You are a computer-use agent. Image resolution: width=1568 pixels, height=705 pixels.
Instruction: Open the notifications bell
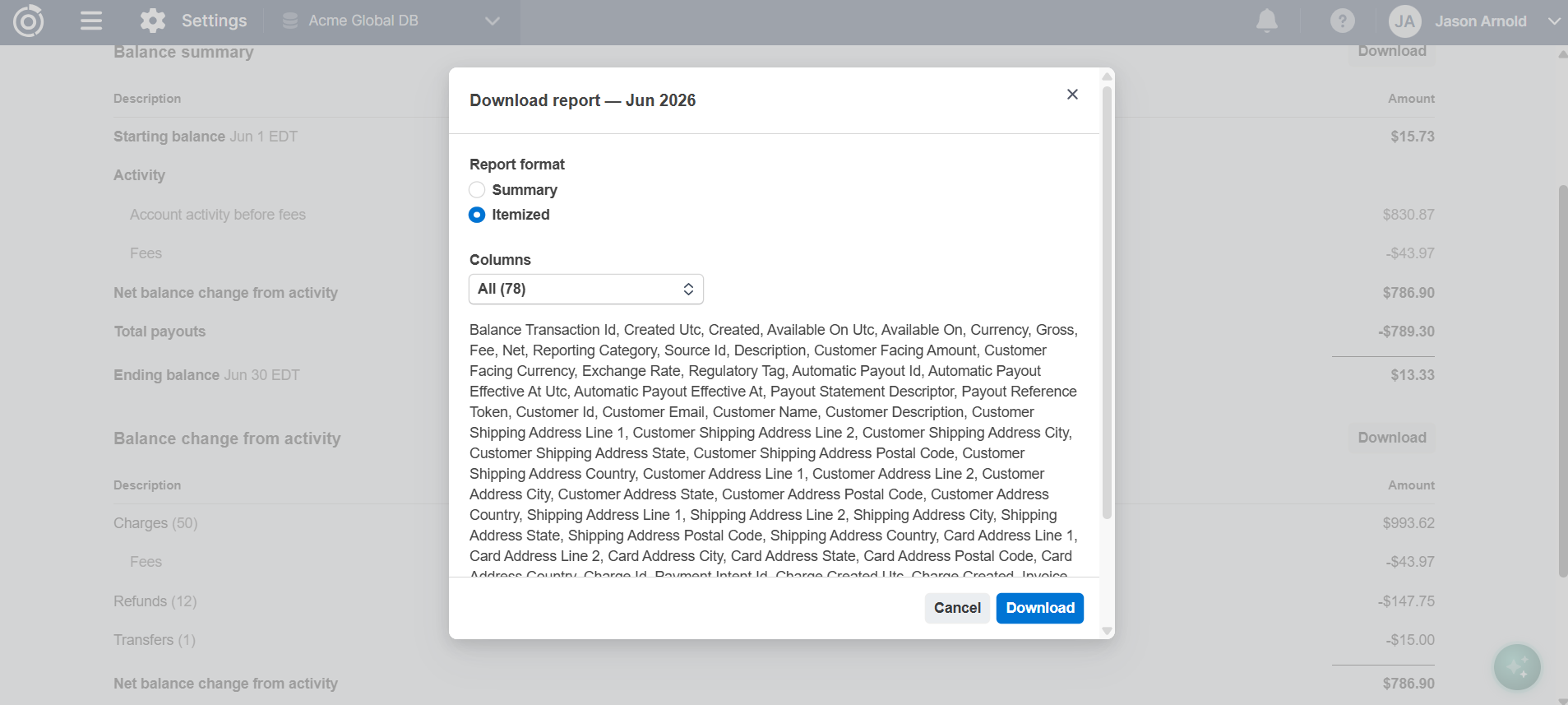click(x=1267, y=21)
